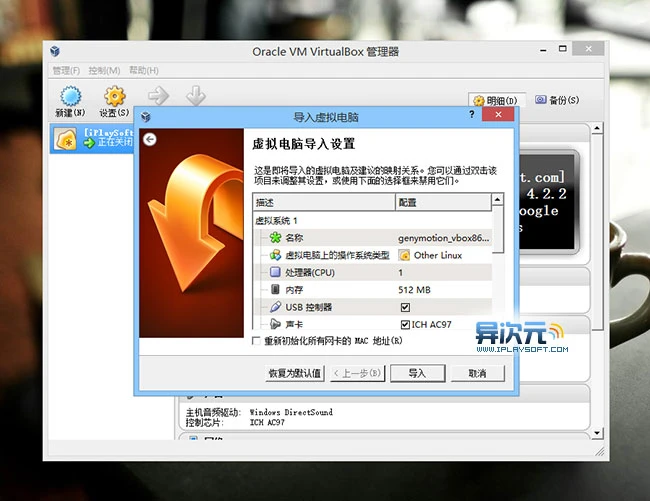
Task: Click the USB 控制器 row icon
Action: click(275, 306)
